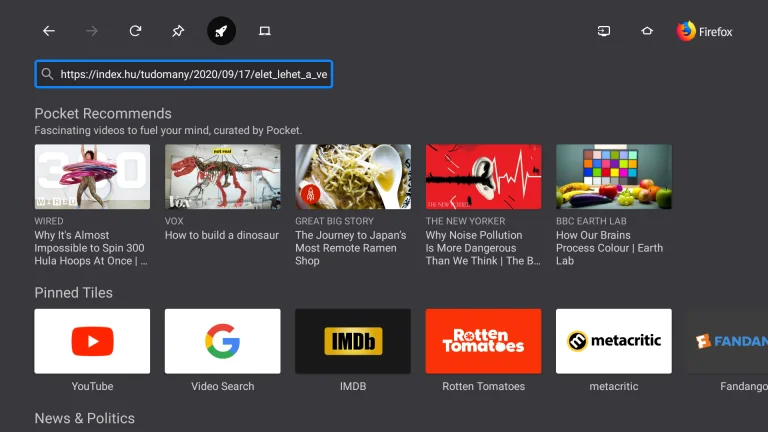
Task: Open the Fandango pinned tile
Action: pyautogui.click(x=727, y=341)
